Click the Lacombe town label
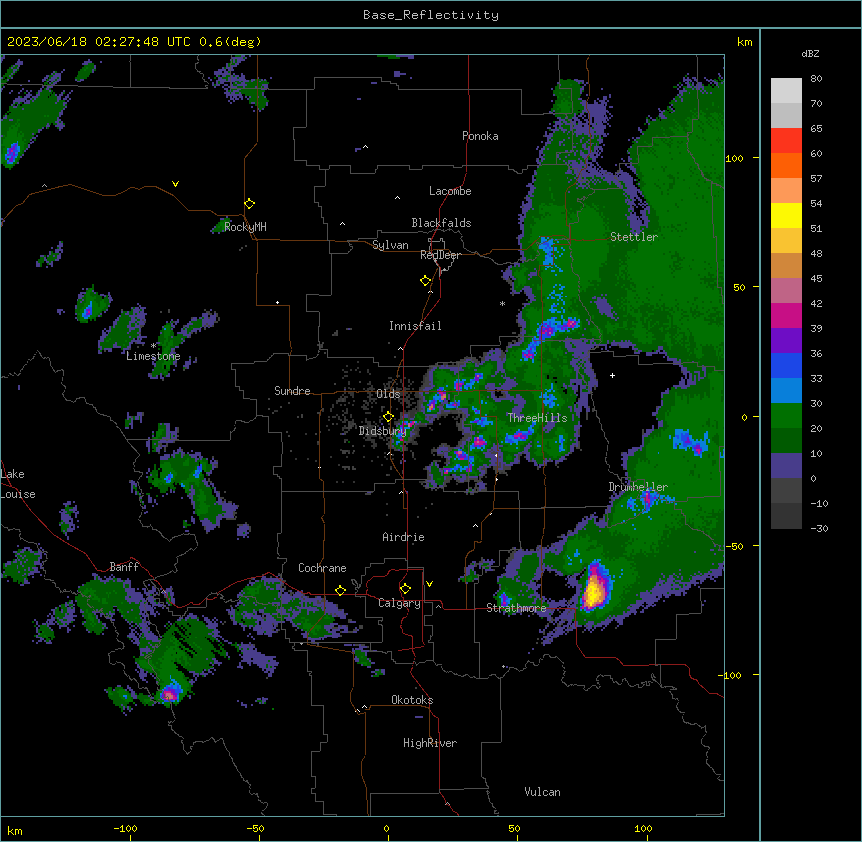Screen dimensions: 862x842 tap(450, 191)
